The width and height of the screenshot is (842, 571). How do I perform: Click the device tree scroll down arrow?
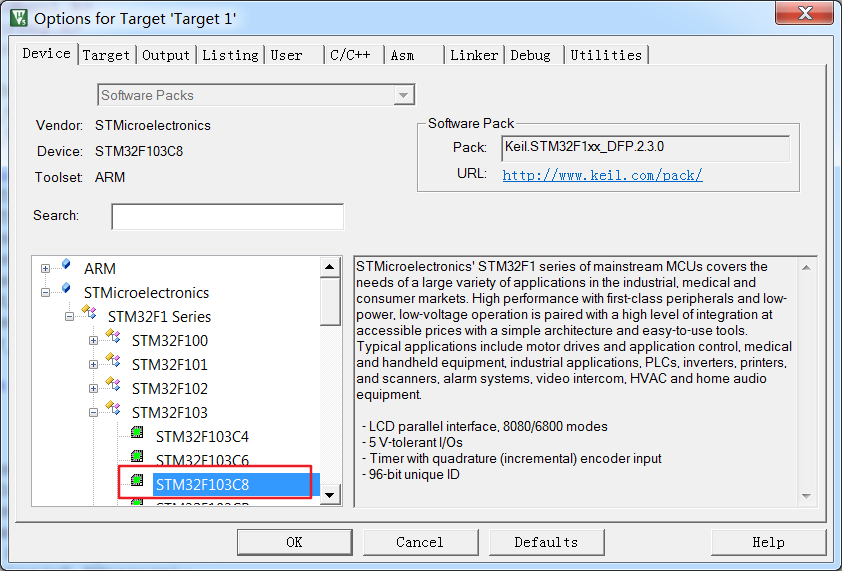(330, 495)
